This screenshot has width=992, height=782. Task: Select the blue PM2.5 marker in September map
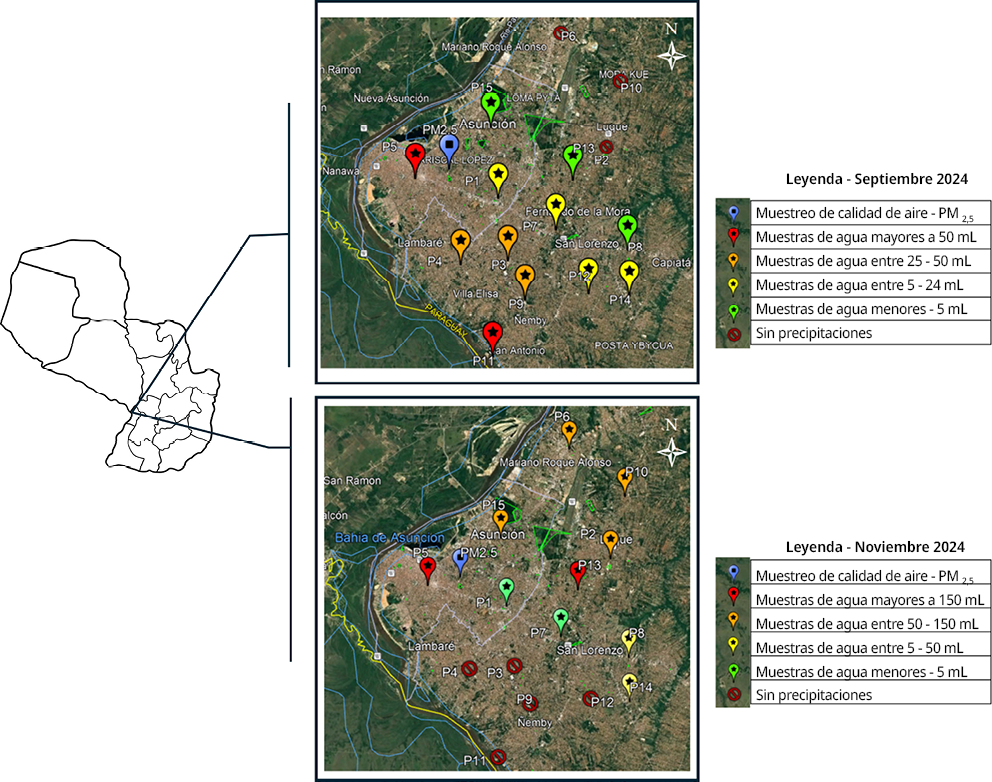click(x=449, y=147)
